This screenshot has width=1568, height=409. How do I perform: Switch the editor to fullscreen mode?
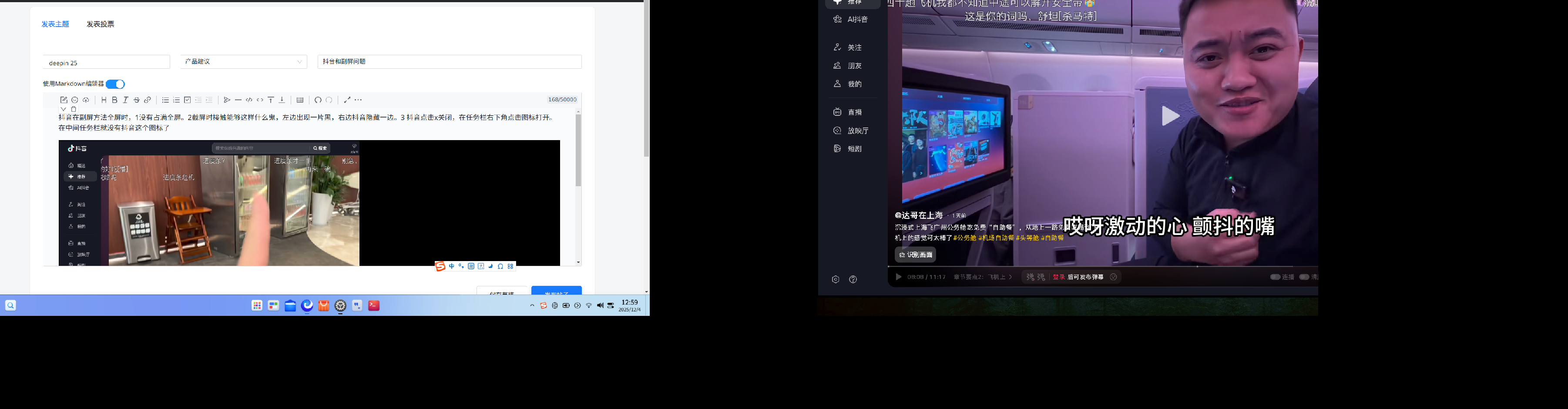[x=347, y=100]
